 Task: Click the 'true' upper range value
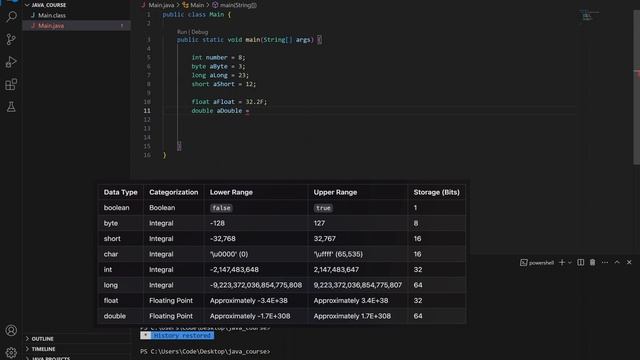click(x=323, y=208)
